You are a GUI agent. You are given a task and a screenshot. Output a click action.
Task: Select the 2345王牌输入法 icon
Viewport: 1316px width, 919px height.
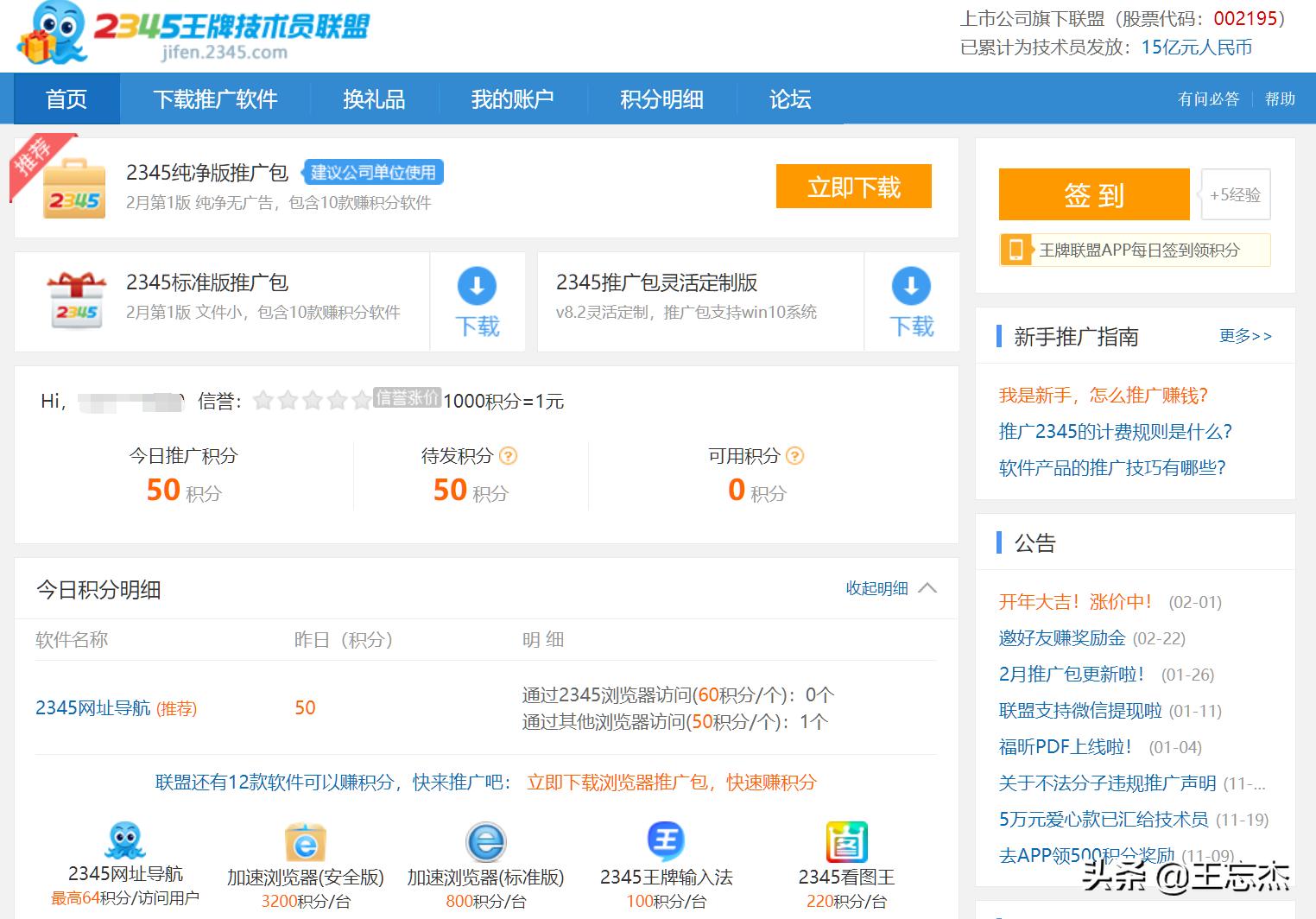click(x=666, y=842)
